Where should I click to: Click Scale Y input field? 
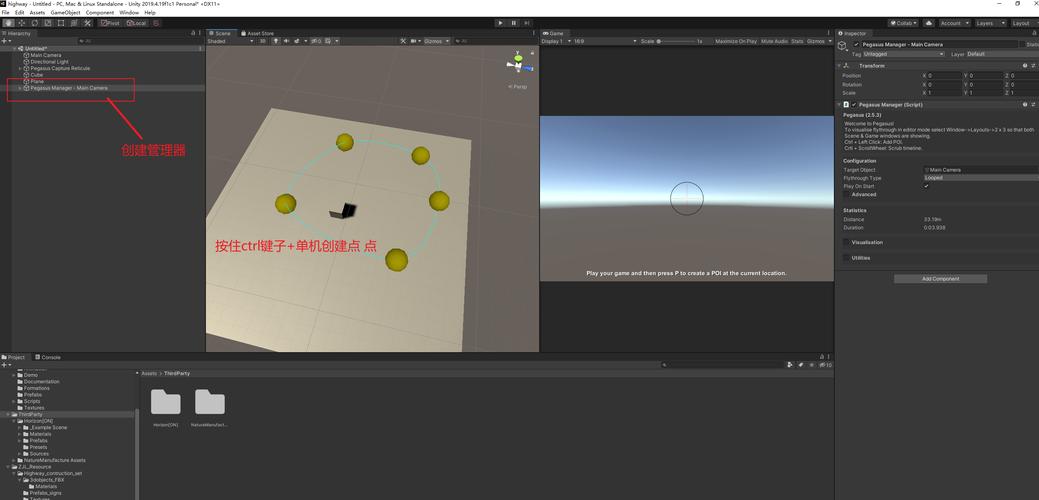985,93
